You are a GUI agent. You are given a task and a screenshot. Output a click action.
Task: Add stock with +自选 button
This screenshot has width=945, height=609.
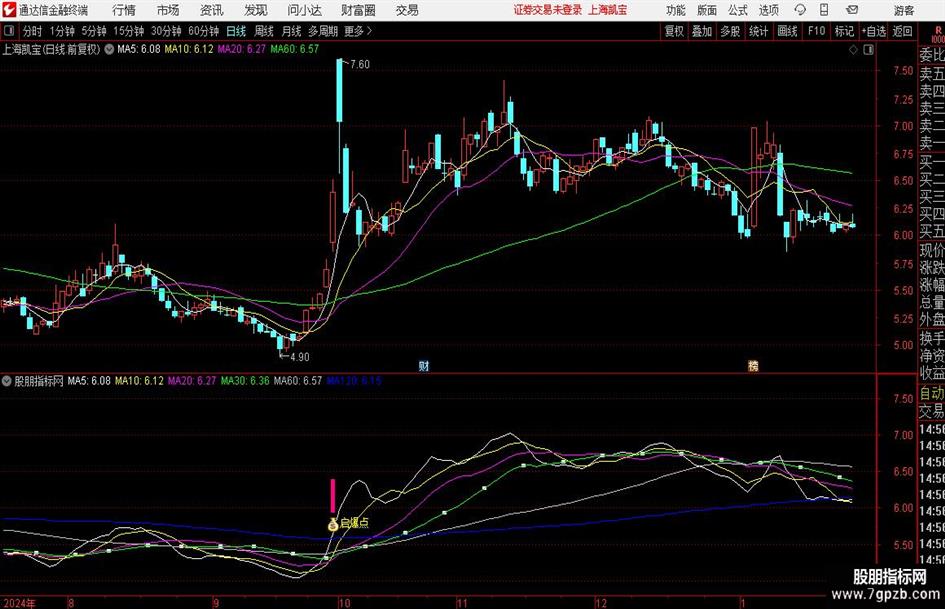(874, 31)
